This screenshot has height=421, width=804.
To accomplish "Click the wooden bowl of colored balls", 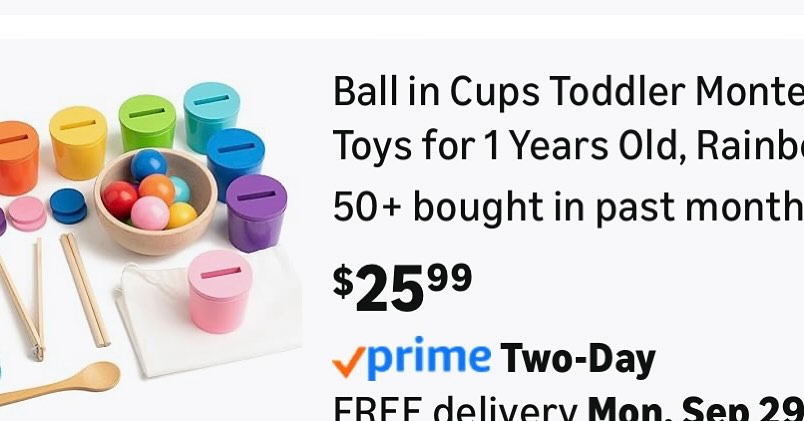I will tap(156, 201).
